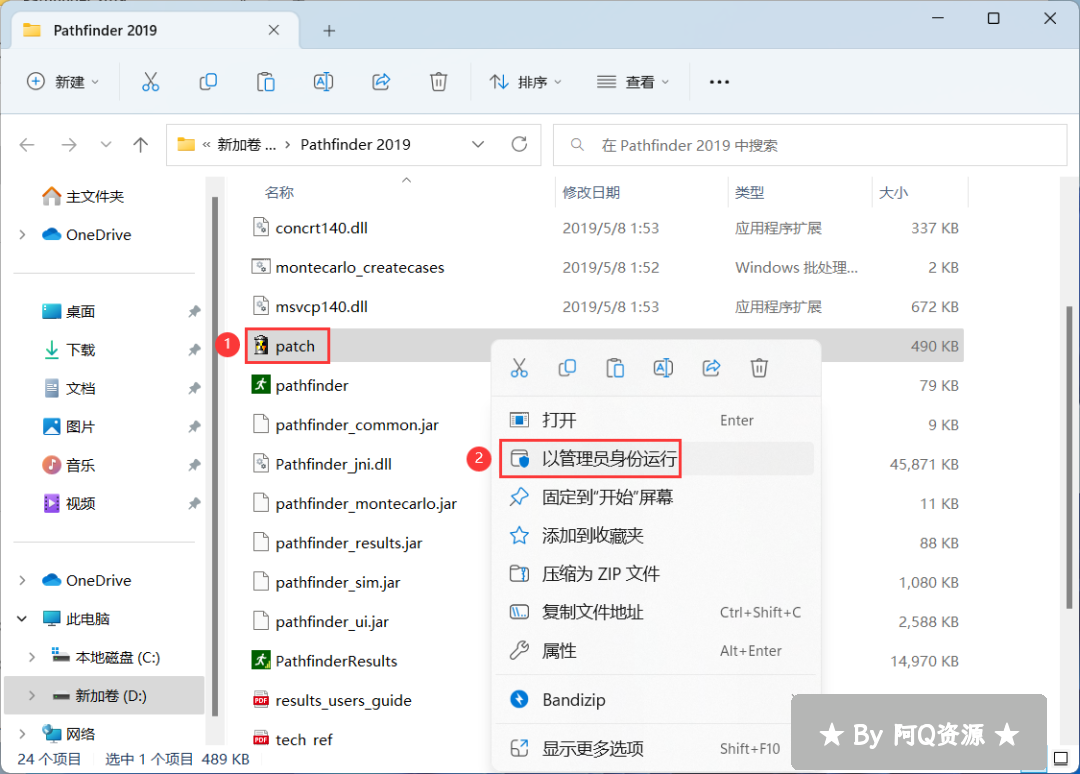
Task: Click the Copy icon in the toolbar
Action: point(208,82)
